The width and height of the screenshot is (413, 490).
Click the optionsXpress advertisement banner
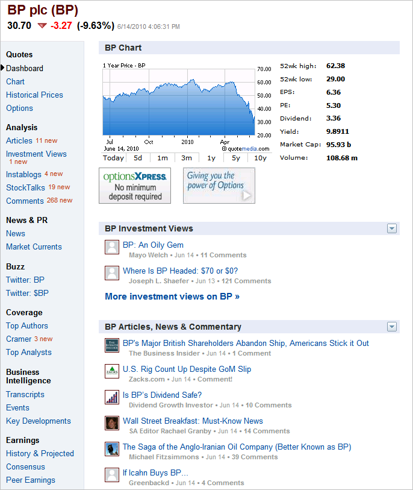click(x=135, y=186)
